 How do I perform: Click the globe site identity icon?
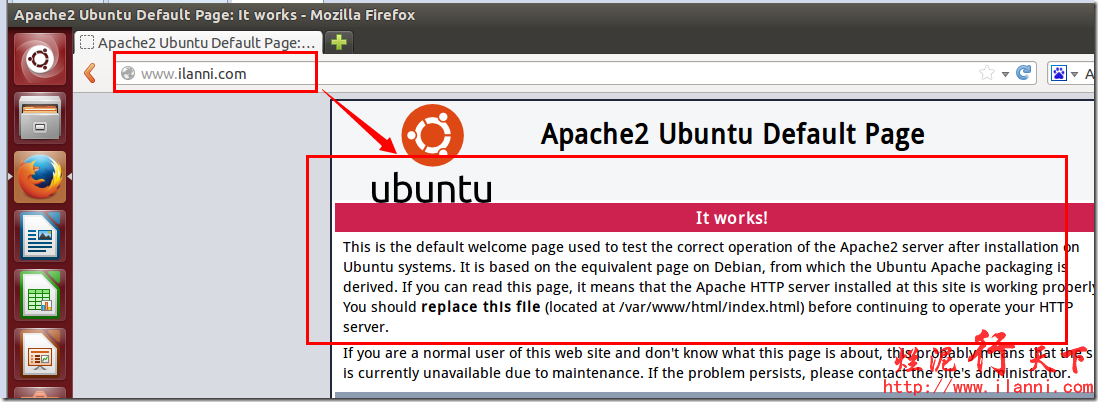[127, 73]
